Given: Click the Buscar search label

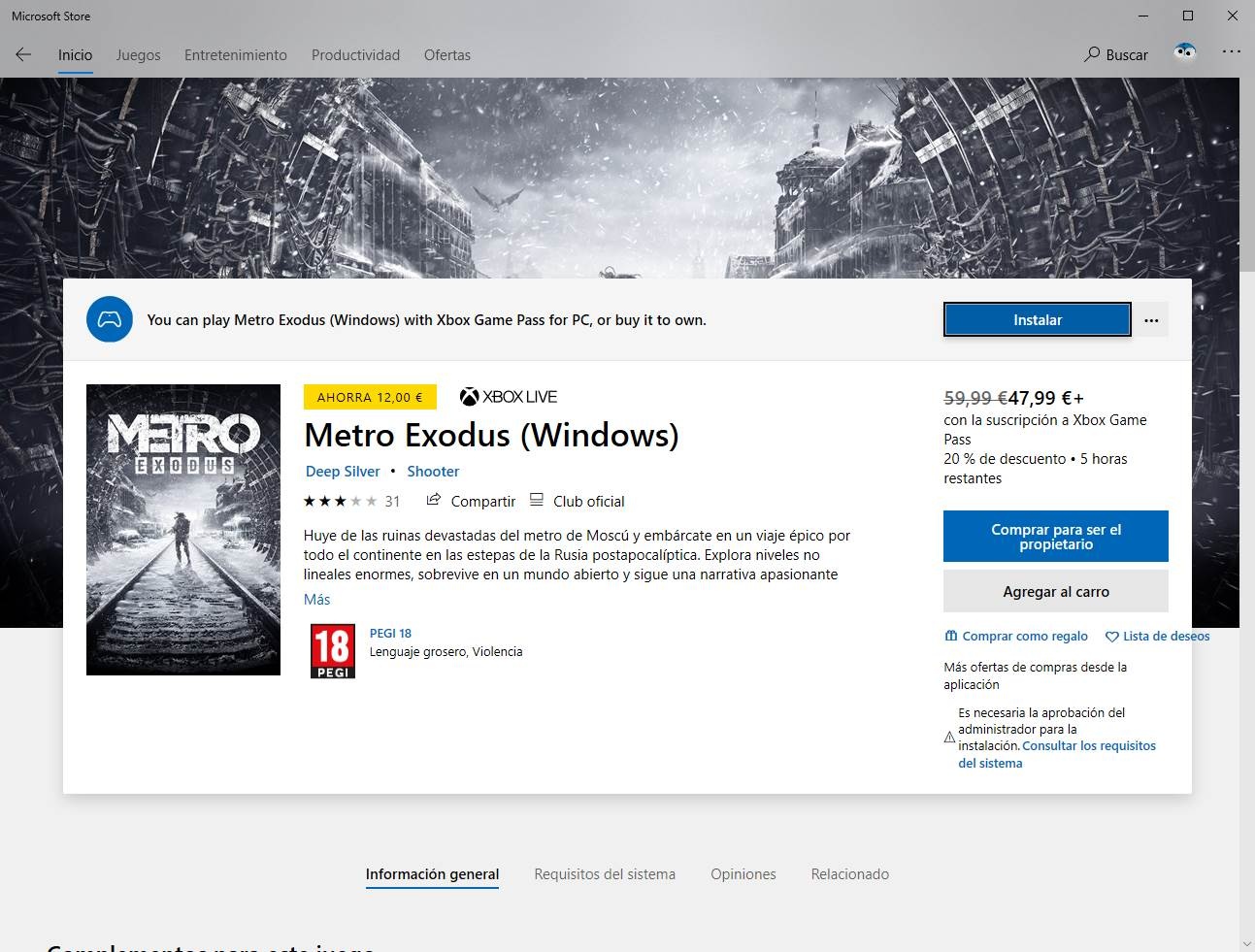Looking at the screenshot, I should (1127, 55).
